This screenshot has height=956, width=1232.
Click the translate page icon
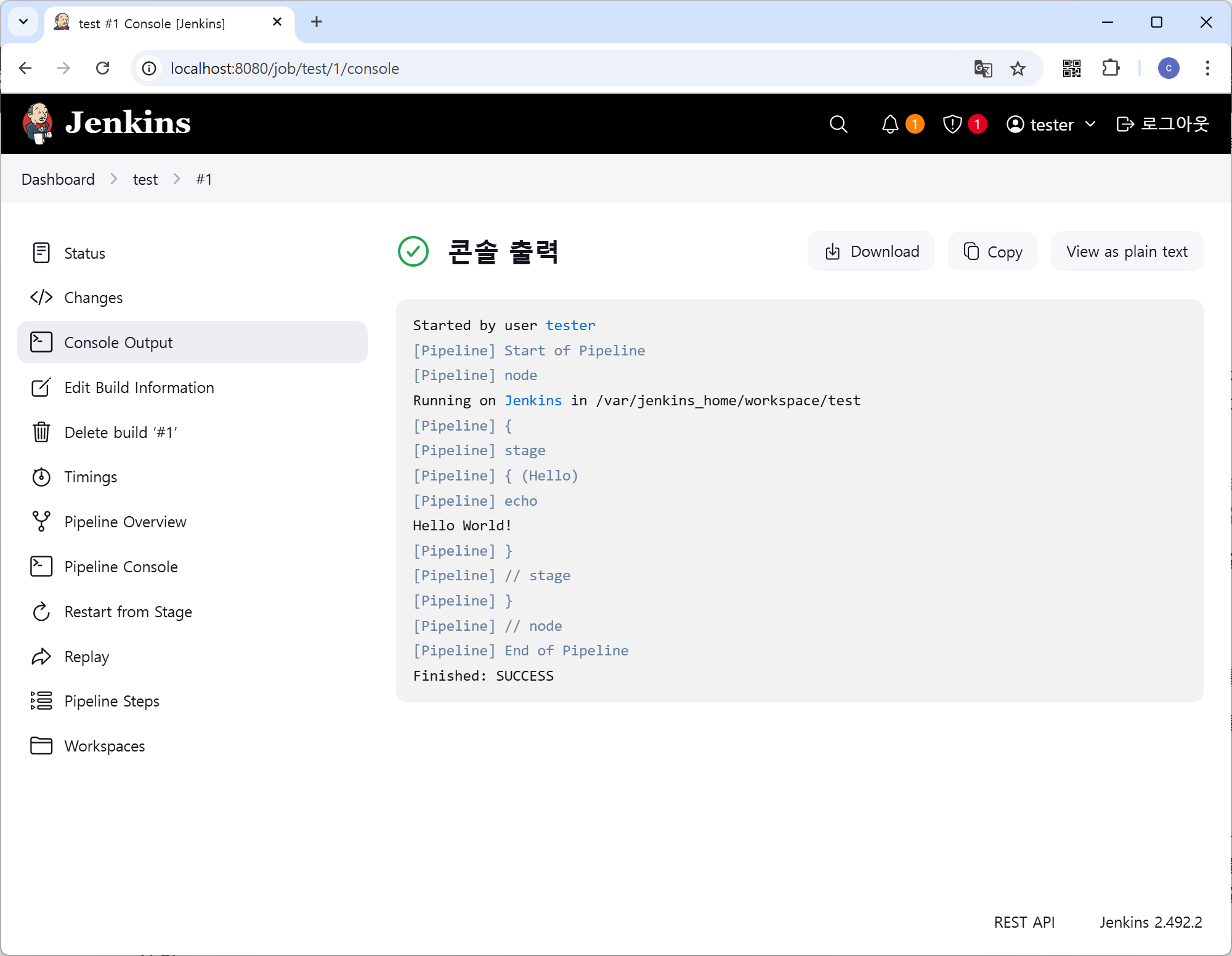pyautogui.click(x=983, y=68)
